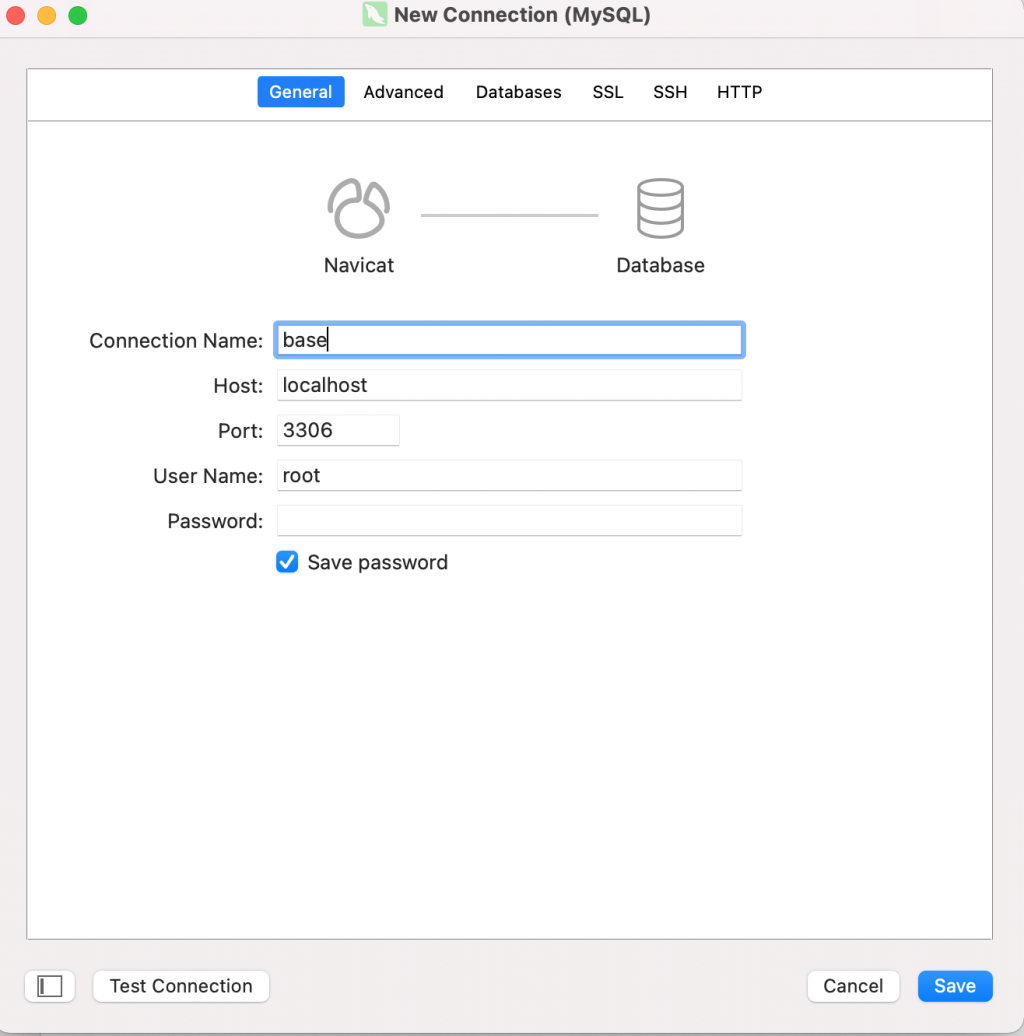This screenshot has width=1024, height=1036.
Task: Cancel the new connection dialog
Action: [x=853, y=986]
